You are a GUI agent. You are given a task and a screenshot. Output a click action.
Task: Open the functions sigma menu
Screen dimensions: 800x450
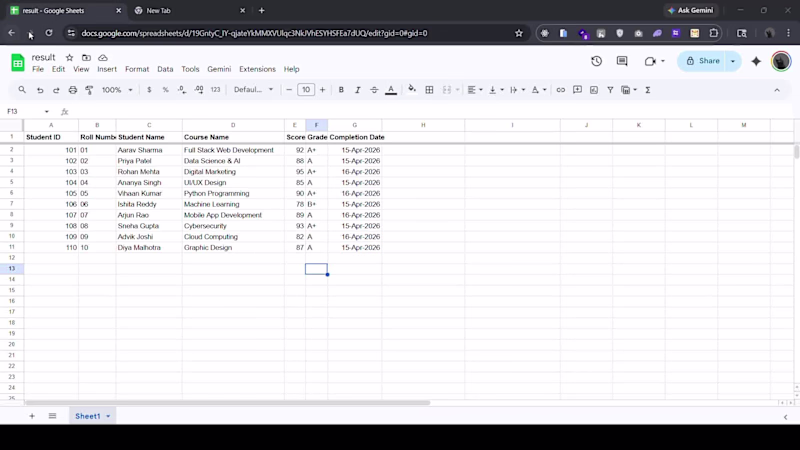[648, 90]
